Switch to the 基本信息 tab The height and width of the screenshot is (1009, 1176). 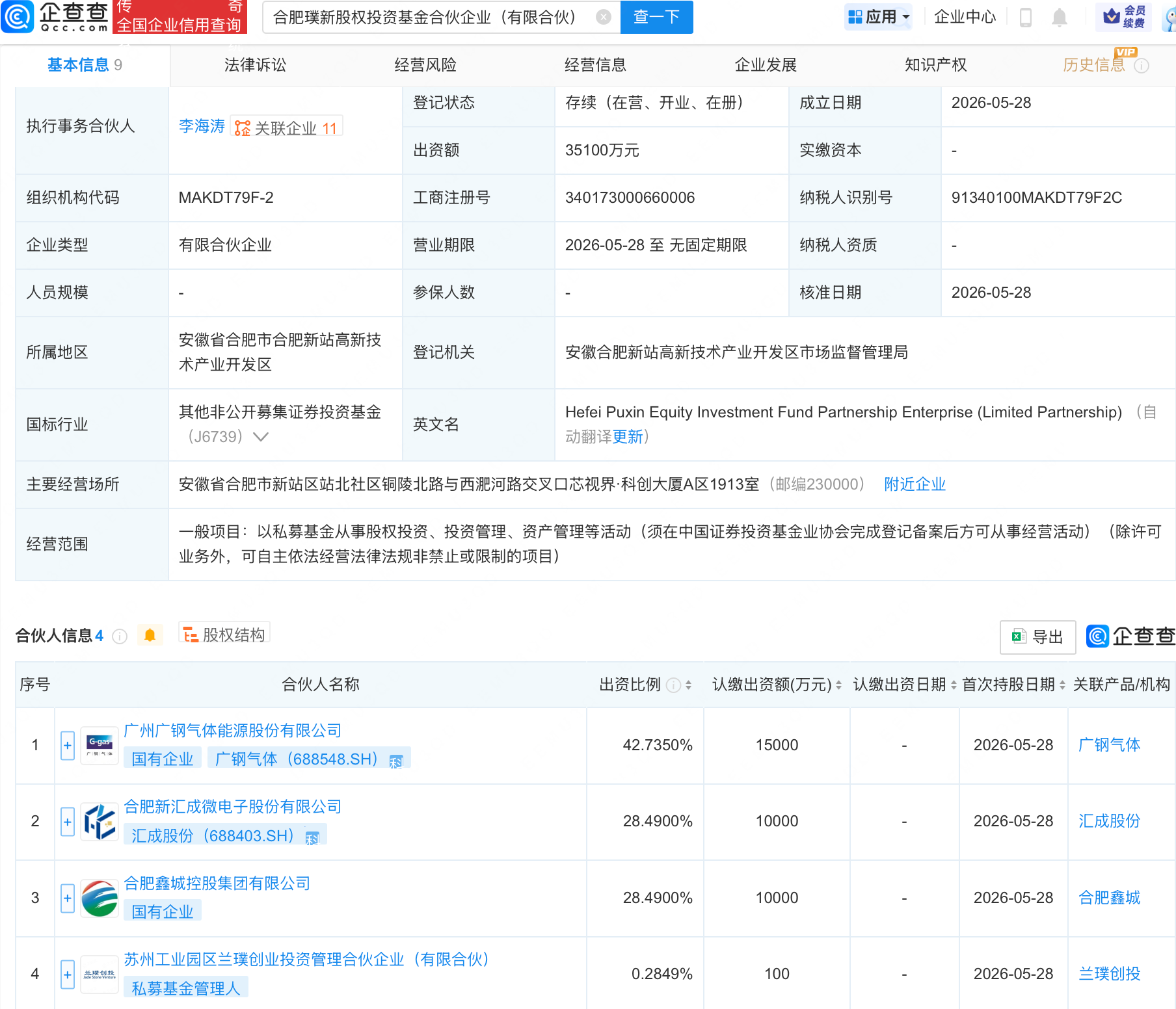pyautogui.click(x=85, y=65)
